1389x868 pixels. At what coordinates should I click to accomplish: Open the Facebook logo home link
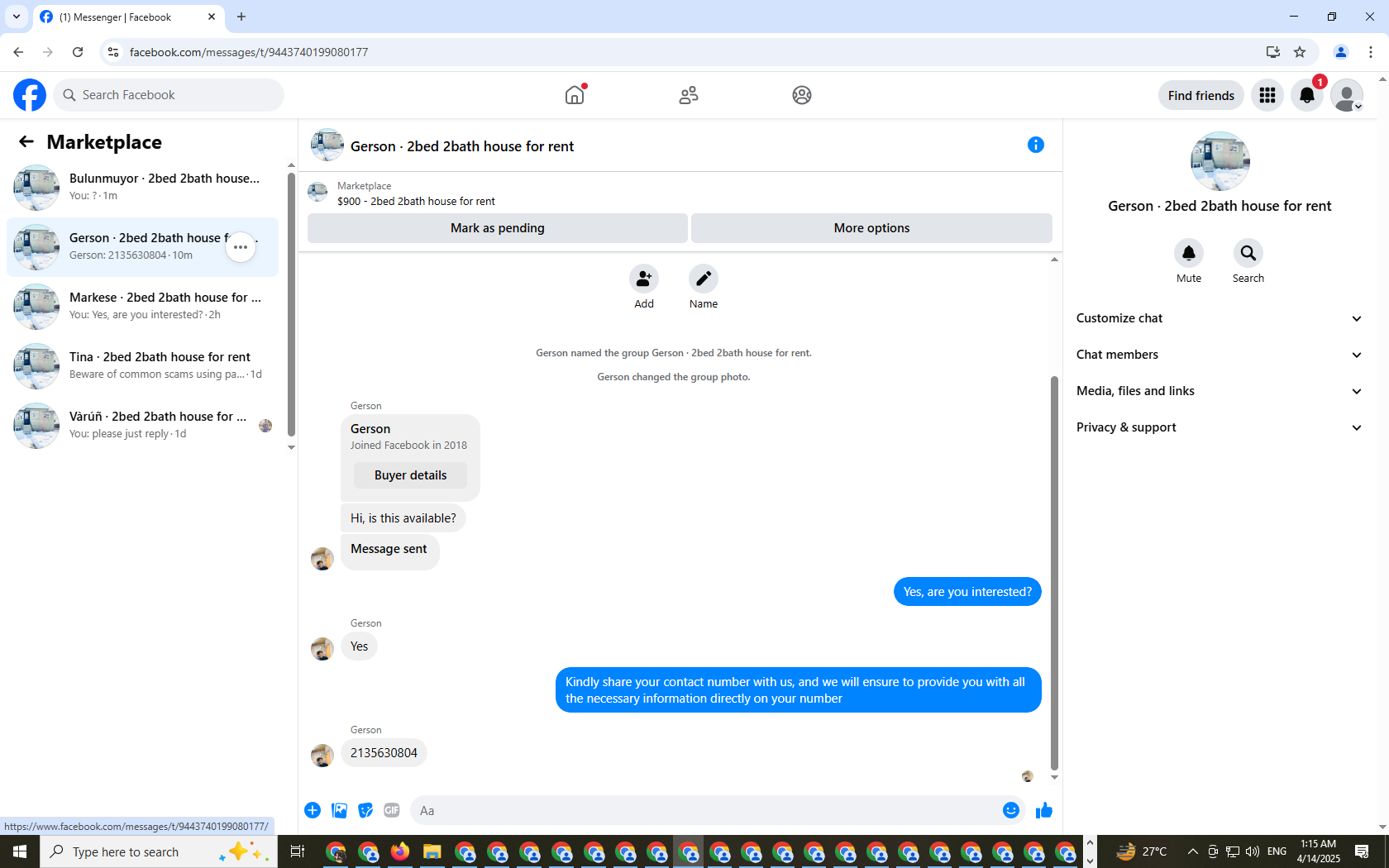coord(30,95)
